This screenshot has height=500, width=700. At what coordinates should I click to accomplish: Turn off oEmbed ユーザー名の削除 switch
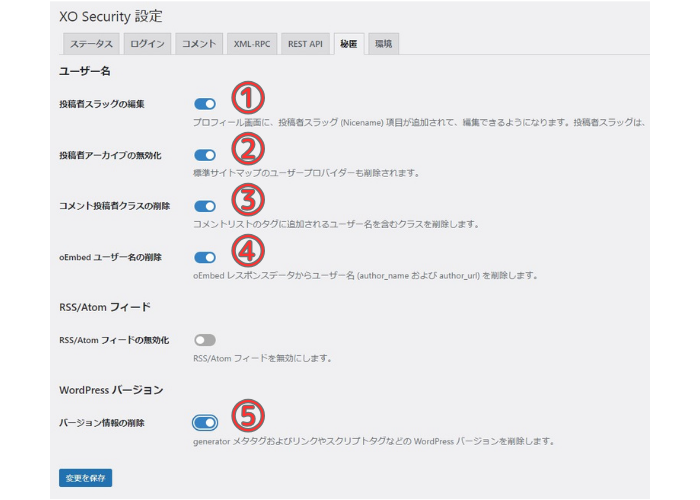205,258
